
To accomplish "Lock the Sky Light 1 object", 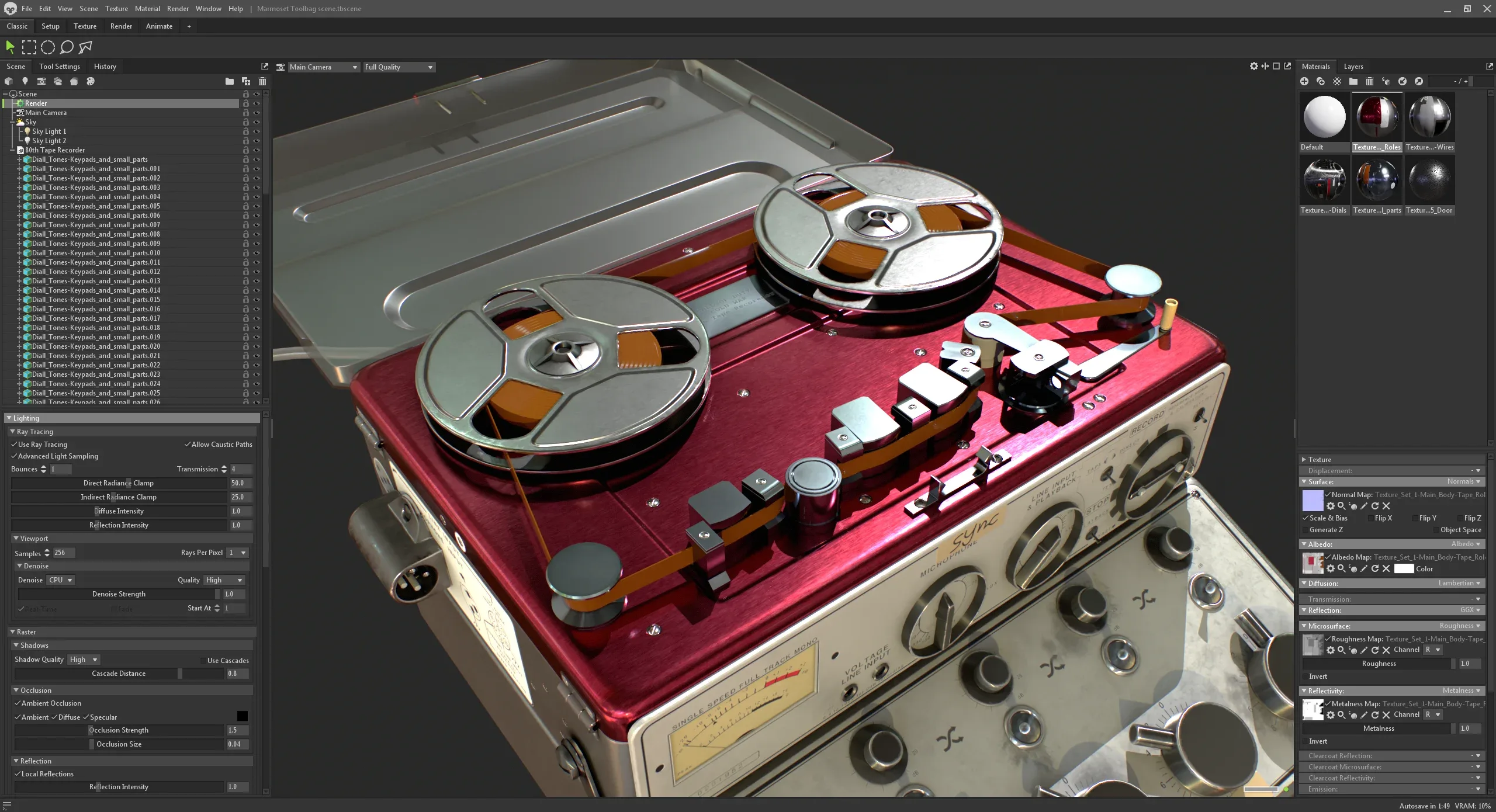I will click(x=245, y=131).
